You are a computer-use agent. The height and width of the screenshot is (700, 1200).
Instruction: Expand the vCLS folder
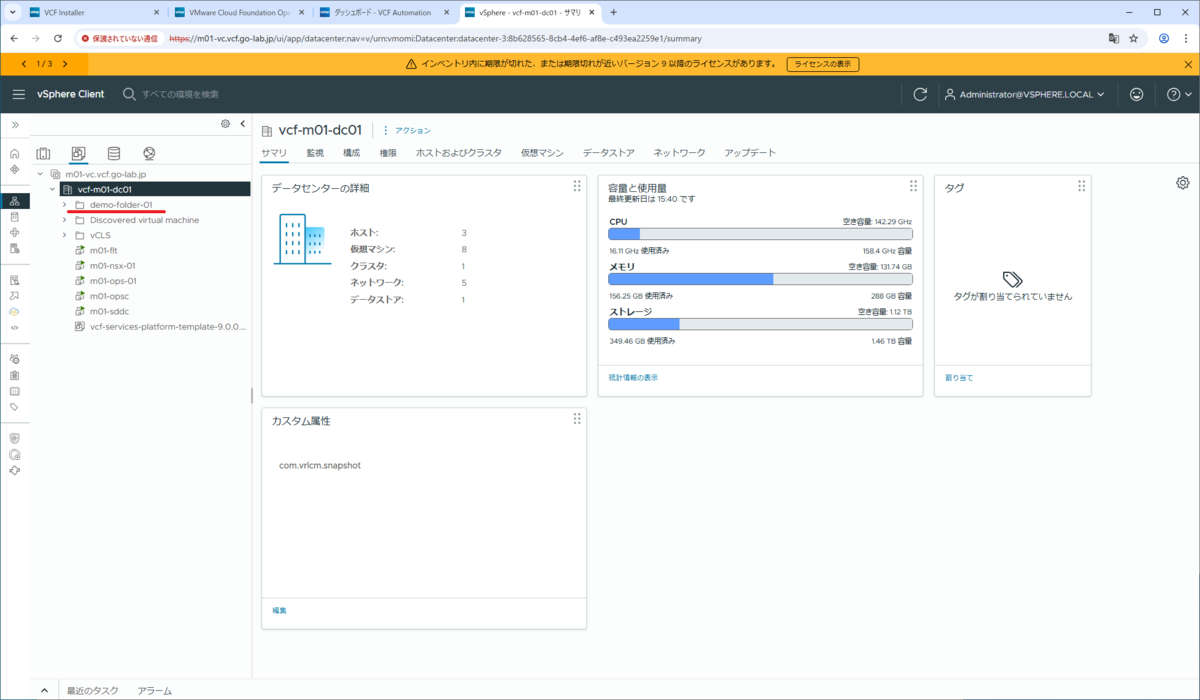tap(64, 235)
